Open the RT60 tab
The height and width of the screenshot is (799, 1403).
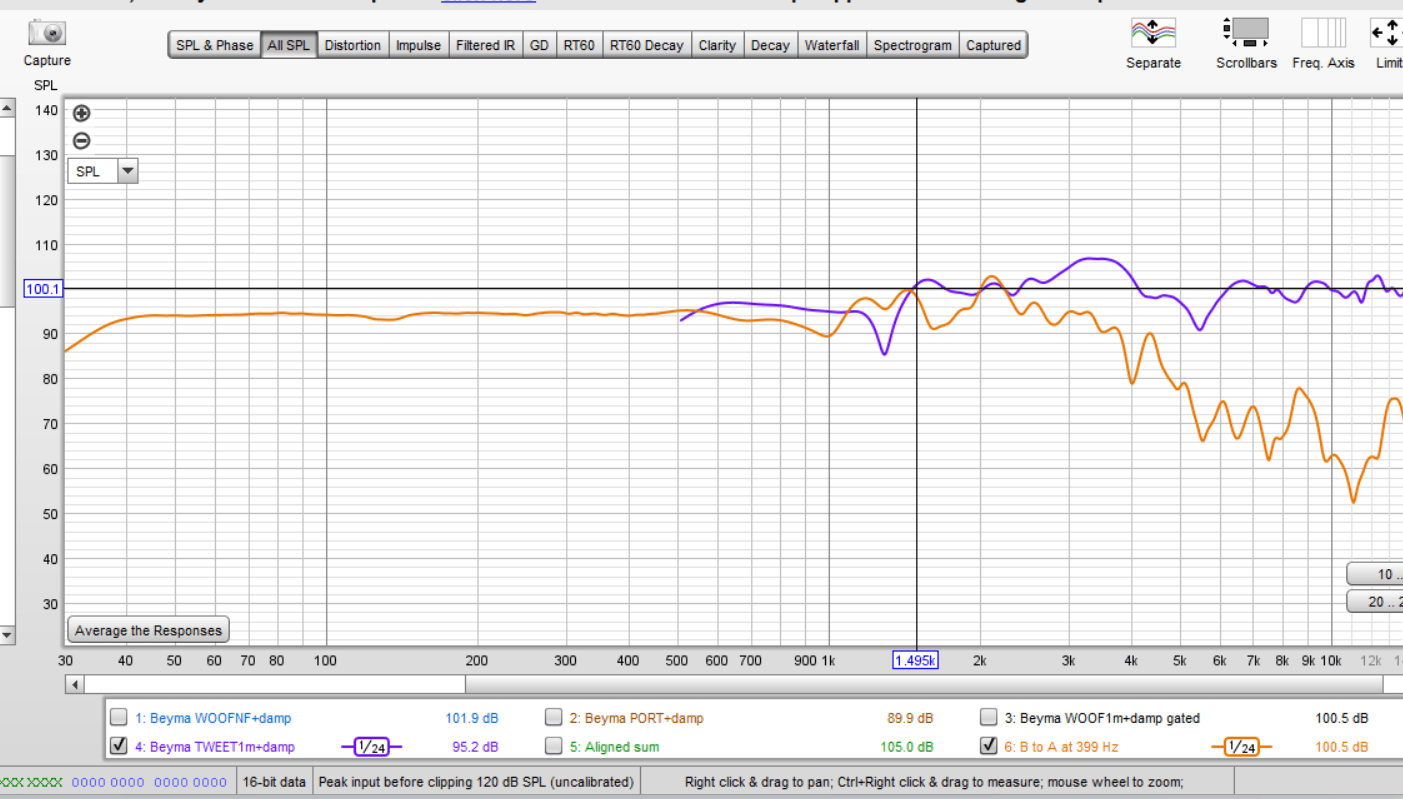[x=579, y=45]
